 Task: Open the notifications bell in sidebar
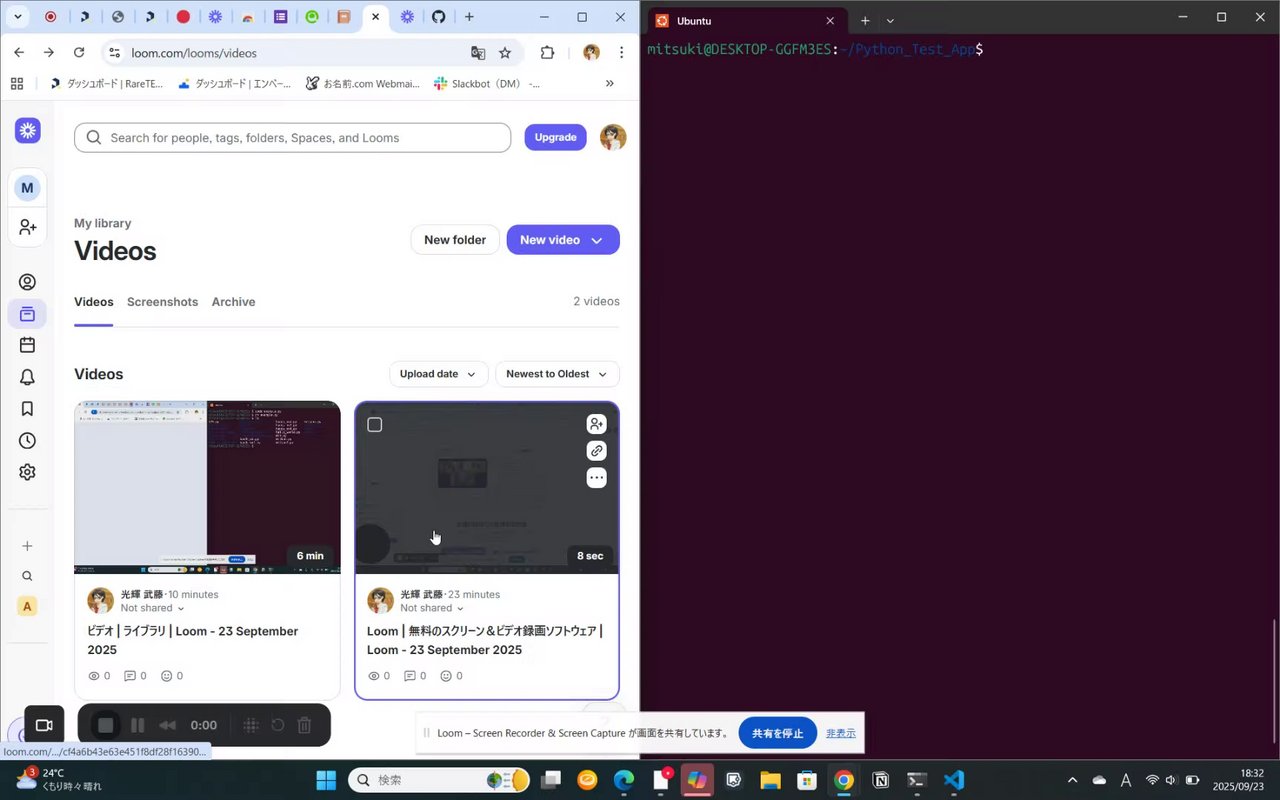27,377
